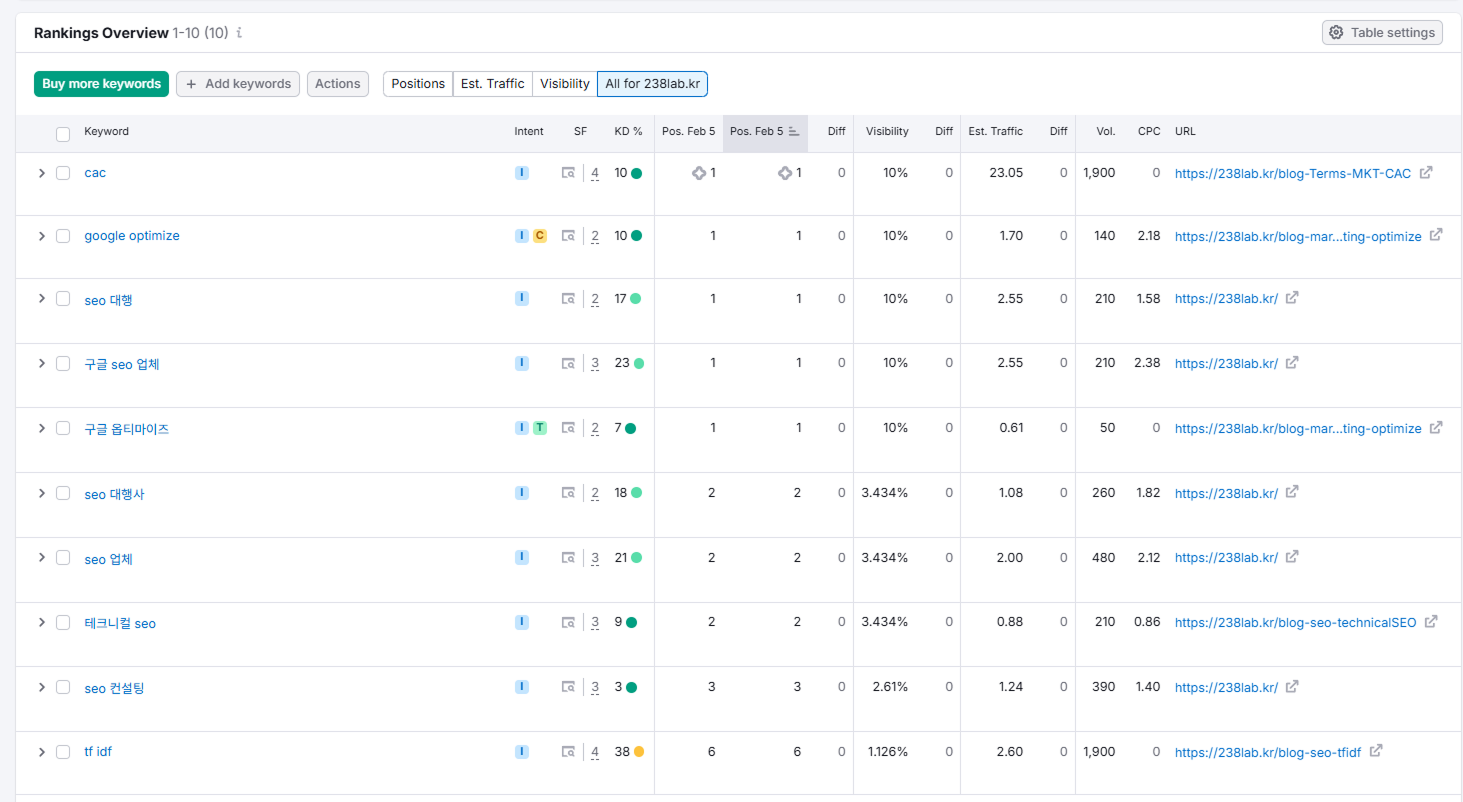Click the Informational intent badge for cac

click(522, 173)
